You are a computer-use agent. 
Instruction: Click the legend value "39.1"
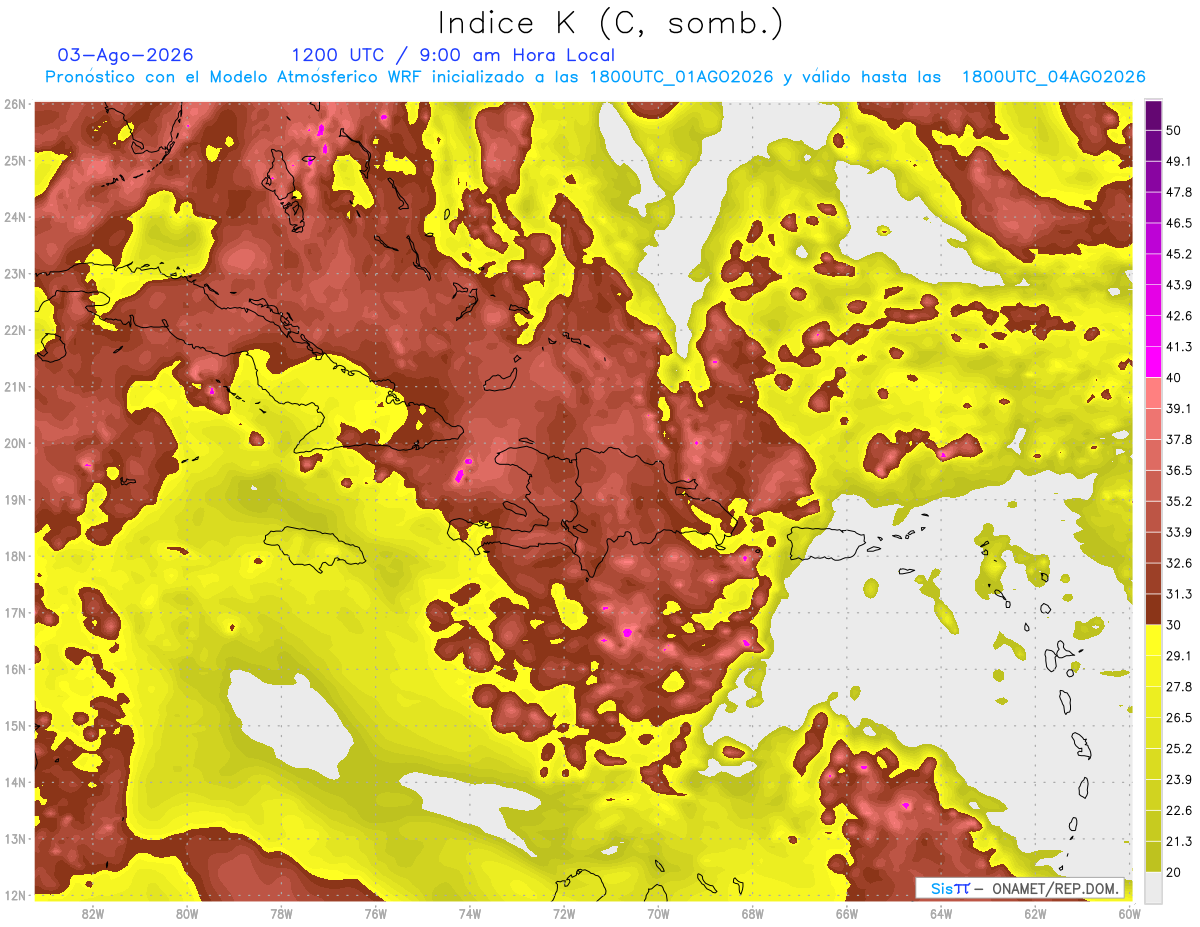click(1178, 408)
